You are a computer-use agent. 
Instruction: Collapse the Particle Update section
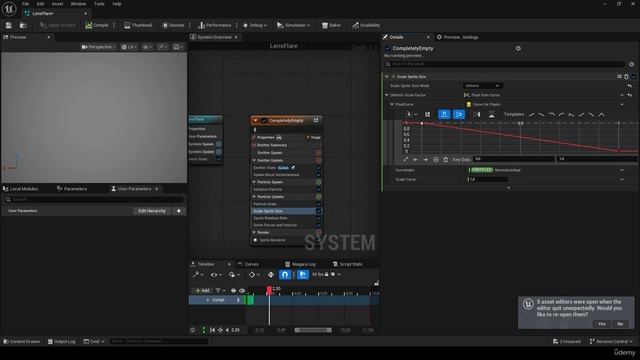pos(254,197)
